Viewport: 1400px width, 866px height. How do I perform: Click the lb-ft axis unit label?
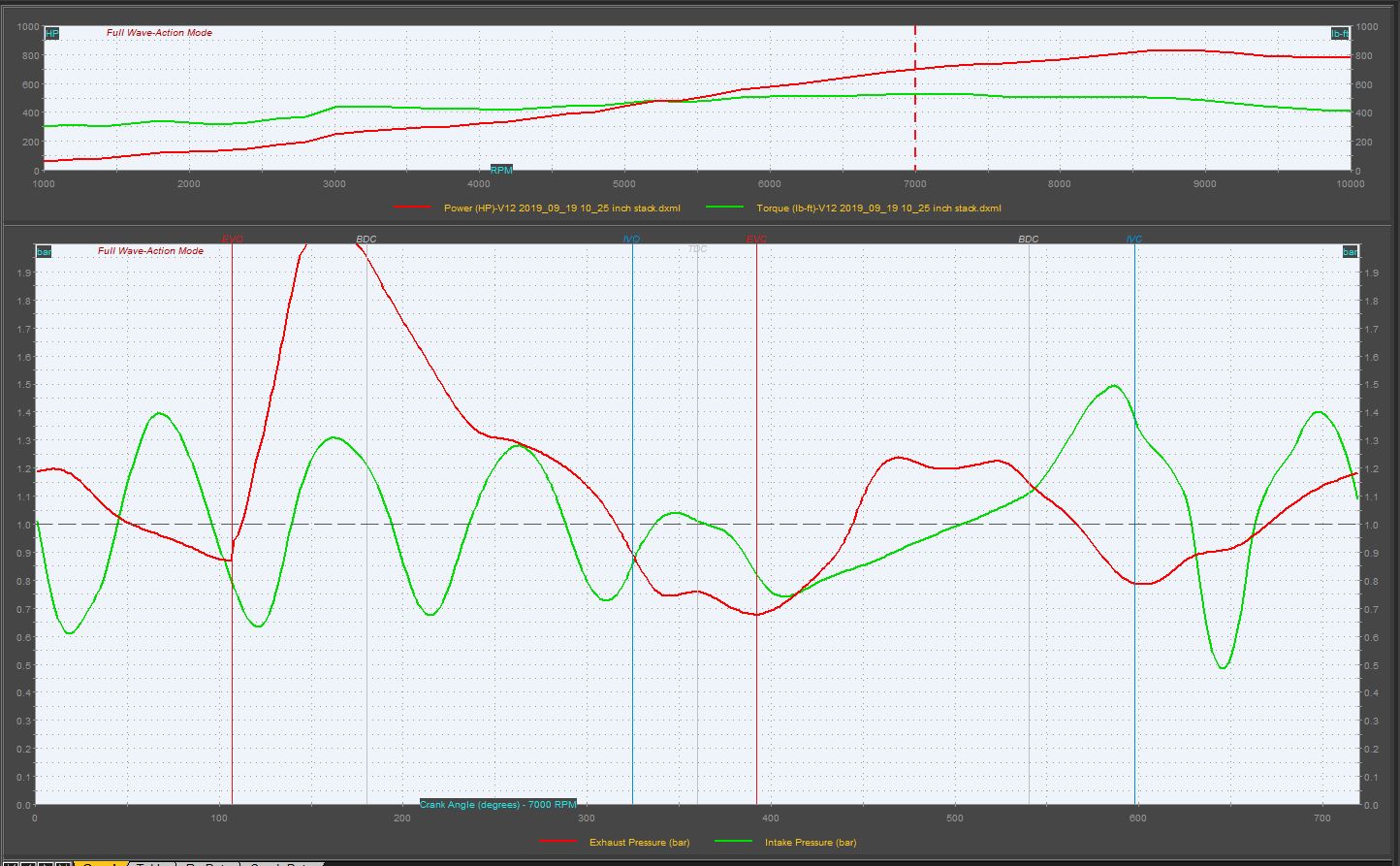click(x=1341, y=34)
